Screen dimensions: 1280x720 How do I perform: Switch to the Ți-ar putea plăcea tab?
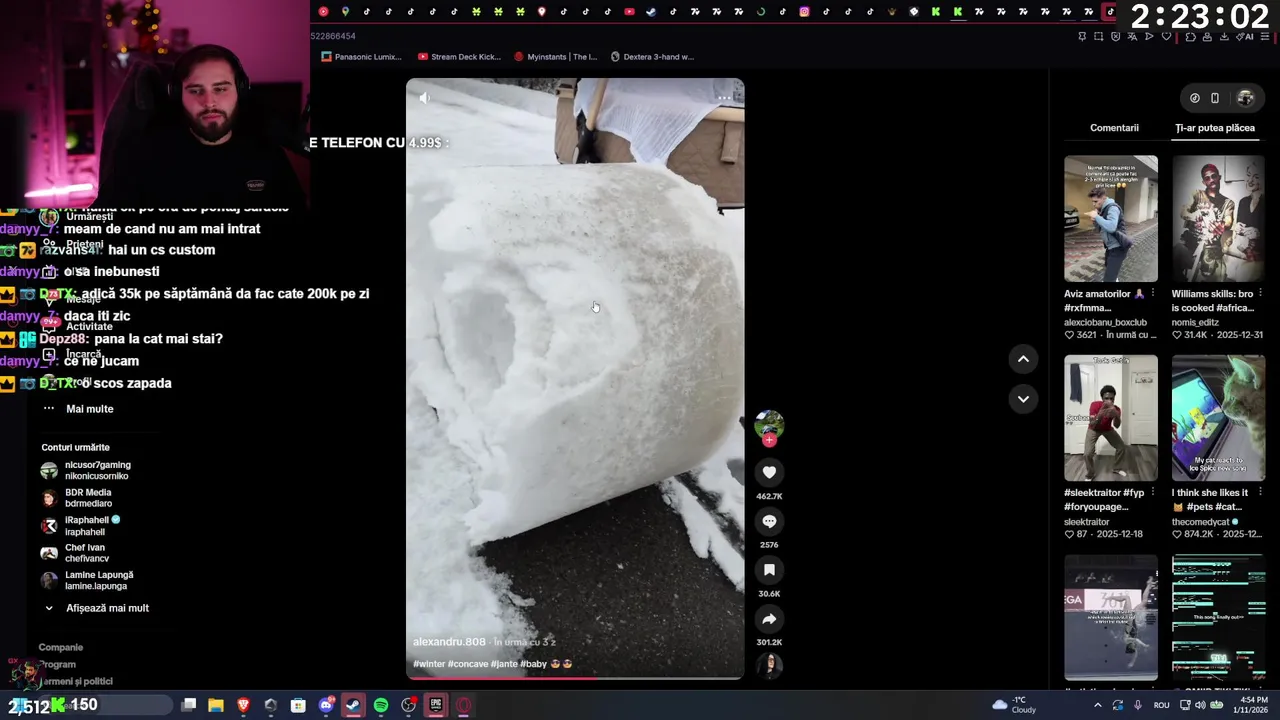(x=1215, y=128)
